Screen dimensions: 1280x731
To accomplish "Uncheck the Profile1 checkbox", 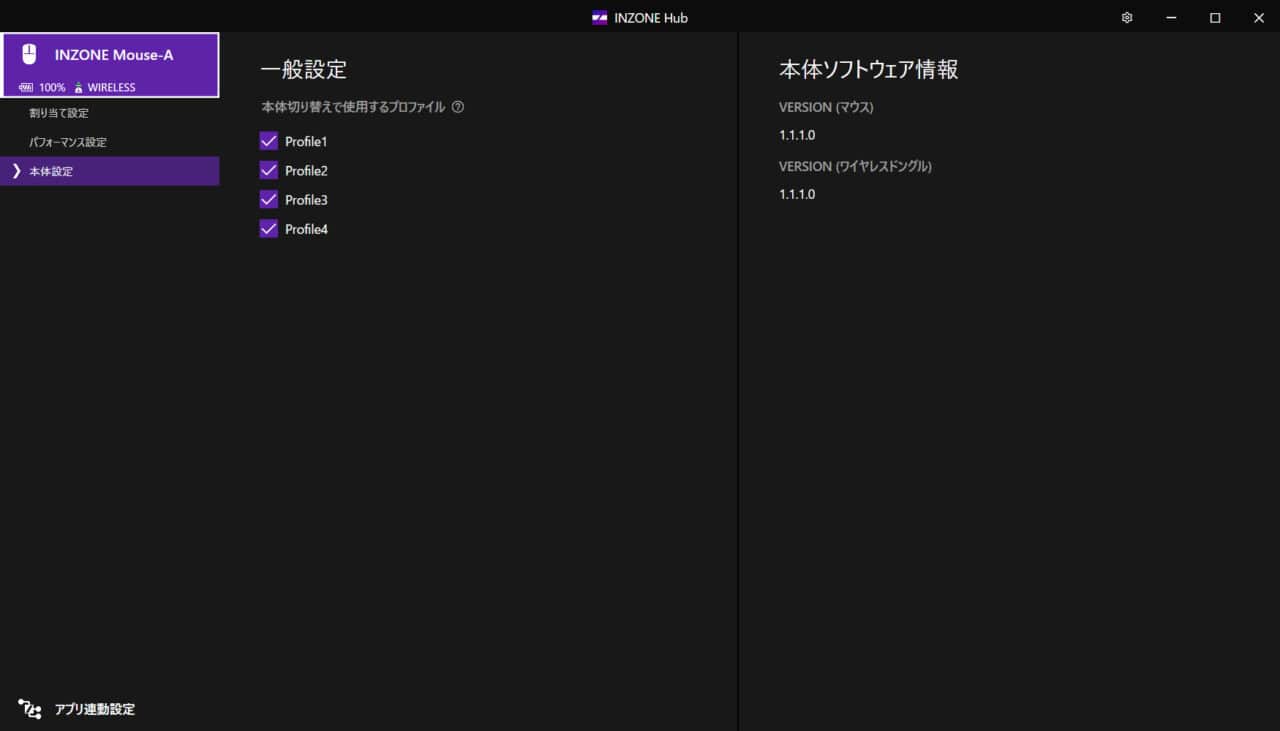I will coord(268,141).
